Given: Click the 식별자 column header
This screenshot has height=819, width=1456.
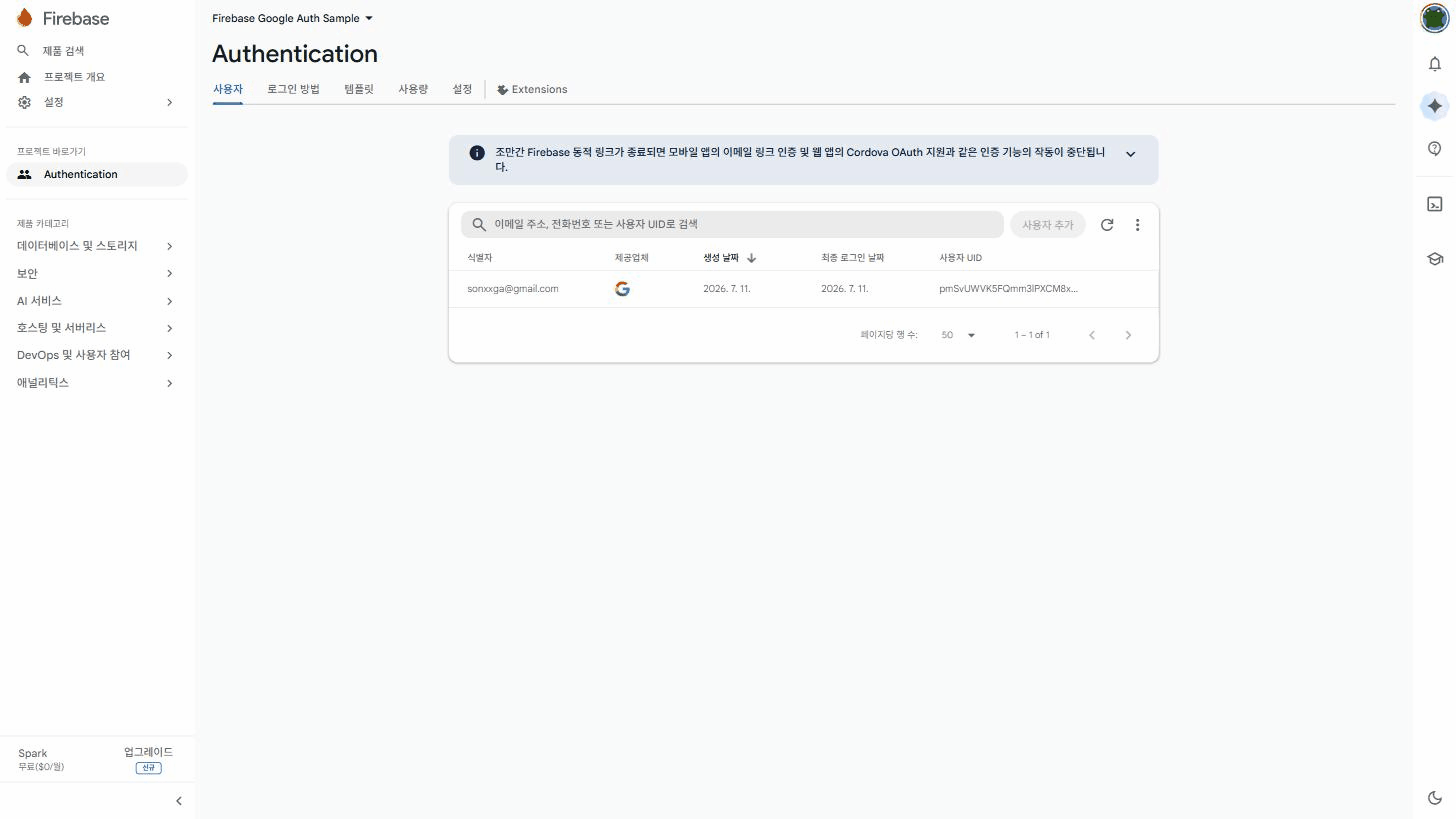Looking at the screenshot, I should click(x=480, y=258).
